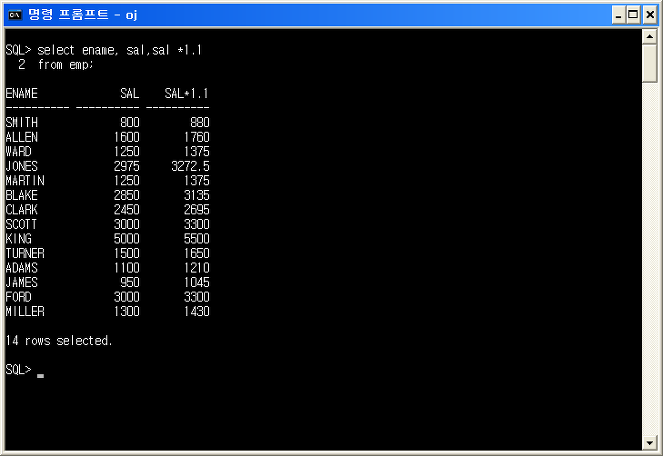
Task: Click the value 880 in SMITH row
Action: pyautogui.click(x=200, y=122)
